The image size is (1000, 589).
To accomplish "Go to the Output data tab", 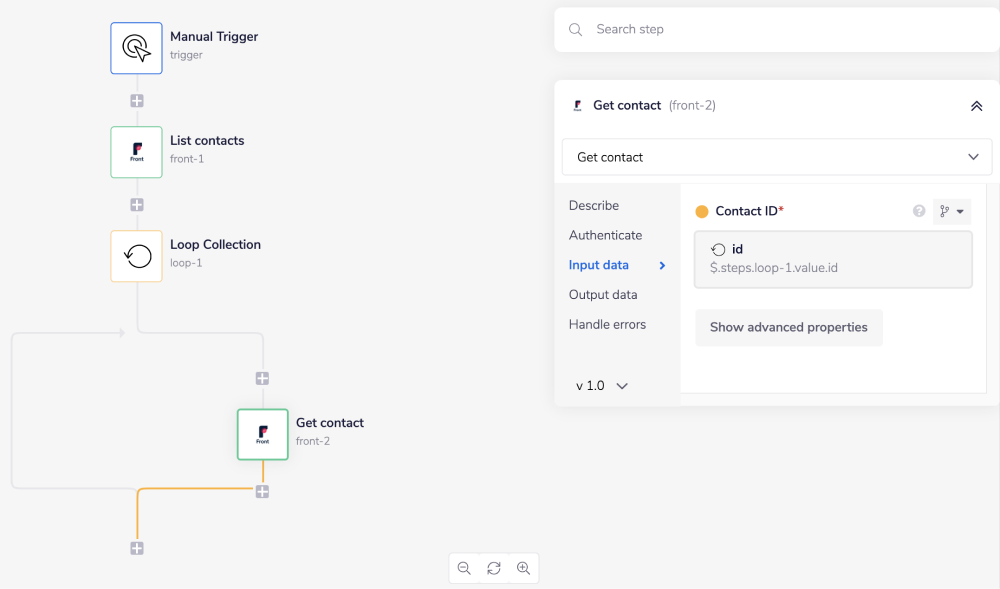I will coord(603,295).
